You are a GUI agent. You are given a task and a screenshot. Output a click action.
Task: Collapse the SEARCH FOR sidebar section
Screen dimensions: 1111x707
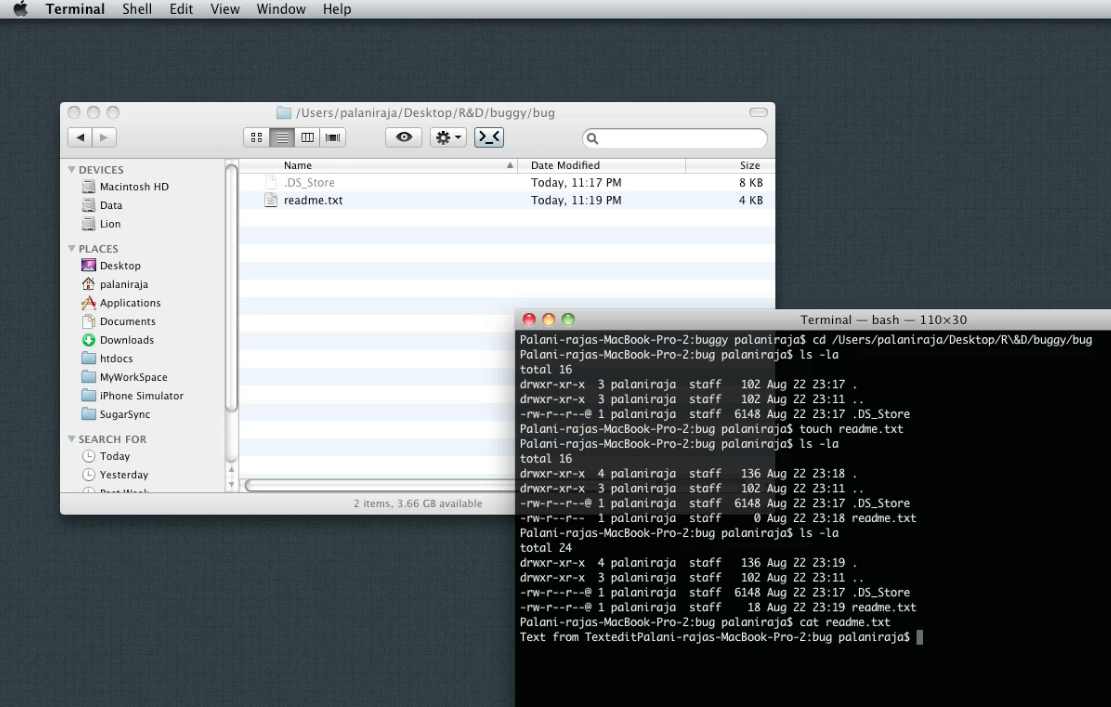tap(72, 439)
